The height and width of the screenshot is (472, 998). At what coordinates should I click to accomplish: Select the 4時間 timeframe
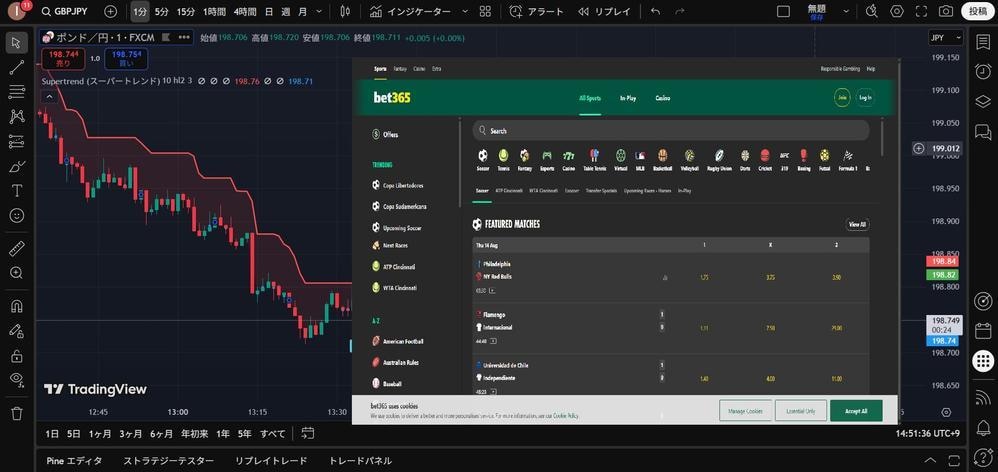coord(245,11)
